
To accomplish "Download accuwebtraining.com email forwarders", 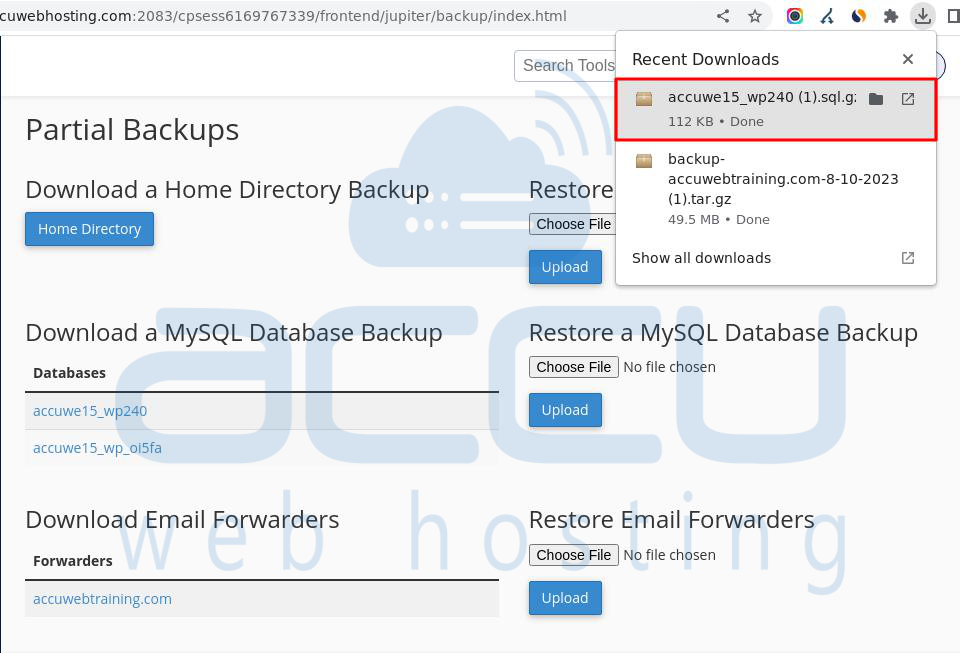I will tap(102, 599).
